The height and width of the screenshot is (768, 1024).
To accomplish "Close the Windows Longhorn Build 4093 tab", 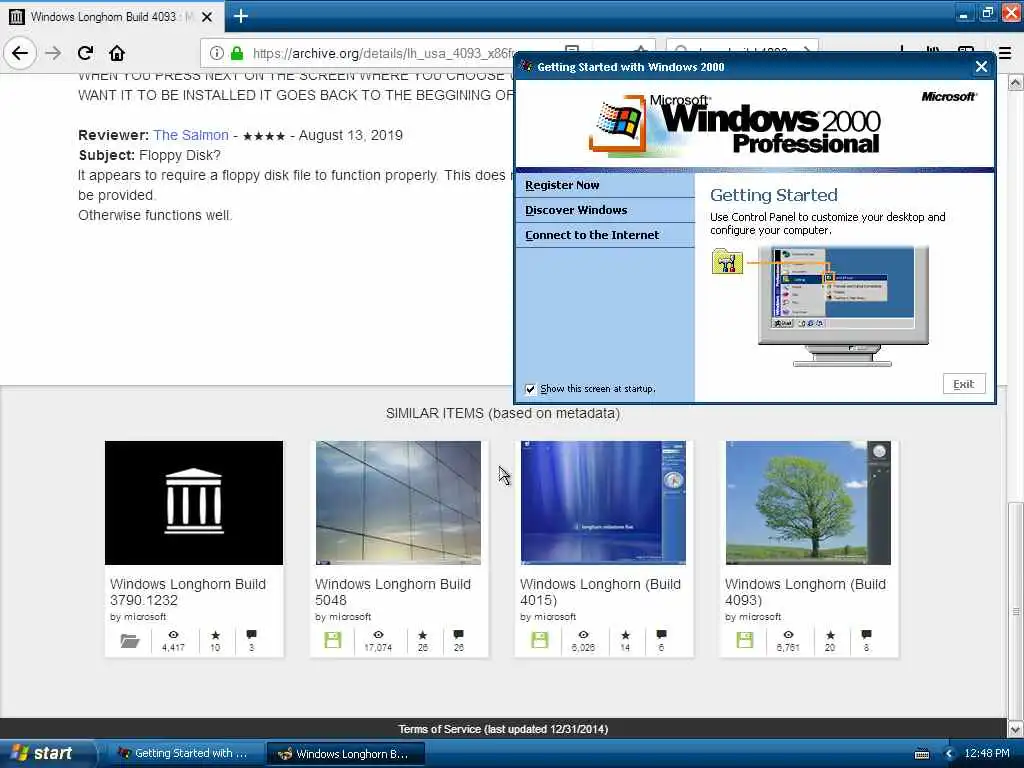I will 207,17.
